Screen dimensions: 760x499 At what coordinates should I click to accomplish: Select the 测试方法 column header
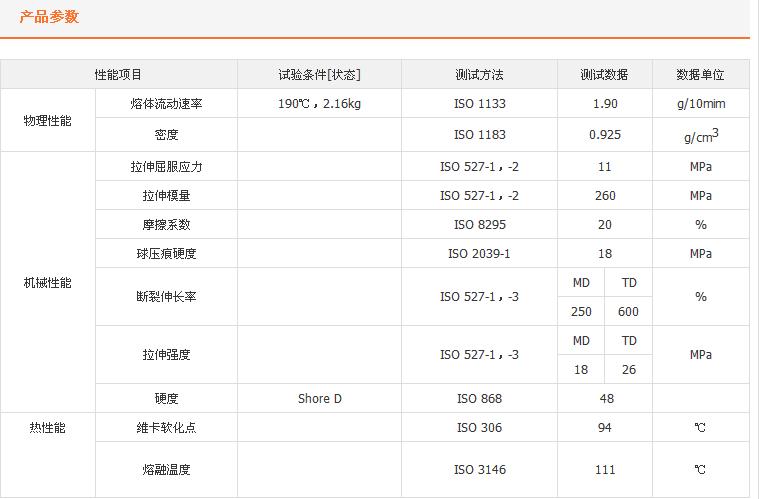tap(479, 75)
